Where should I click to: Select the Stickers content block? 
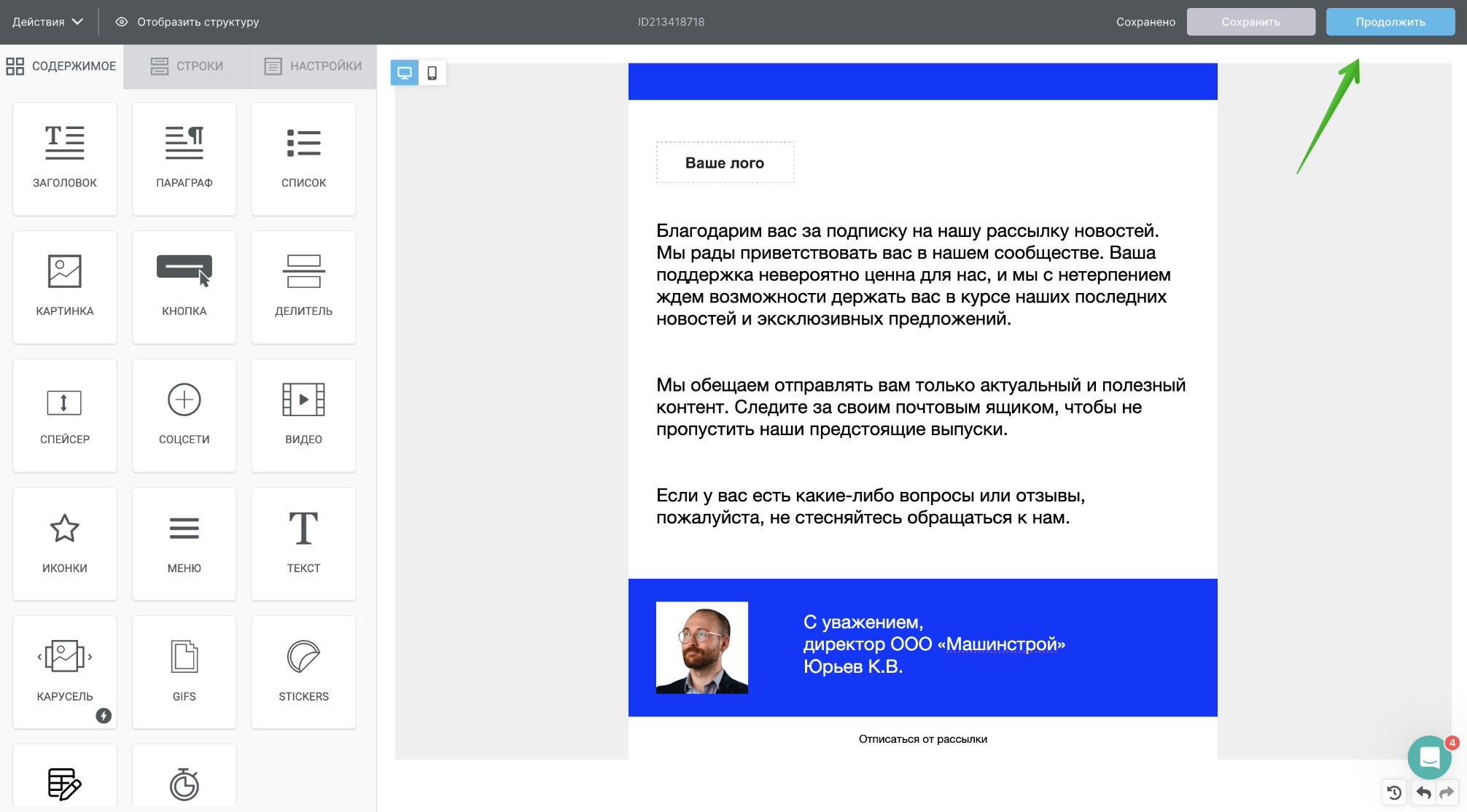pyautogui.click(x=304, y=672)
